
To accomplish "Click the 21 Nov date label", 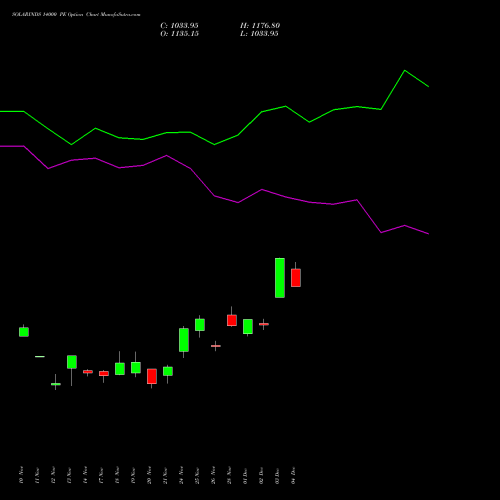I will [165, 475].
